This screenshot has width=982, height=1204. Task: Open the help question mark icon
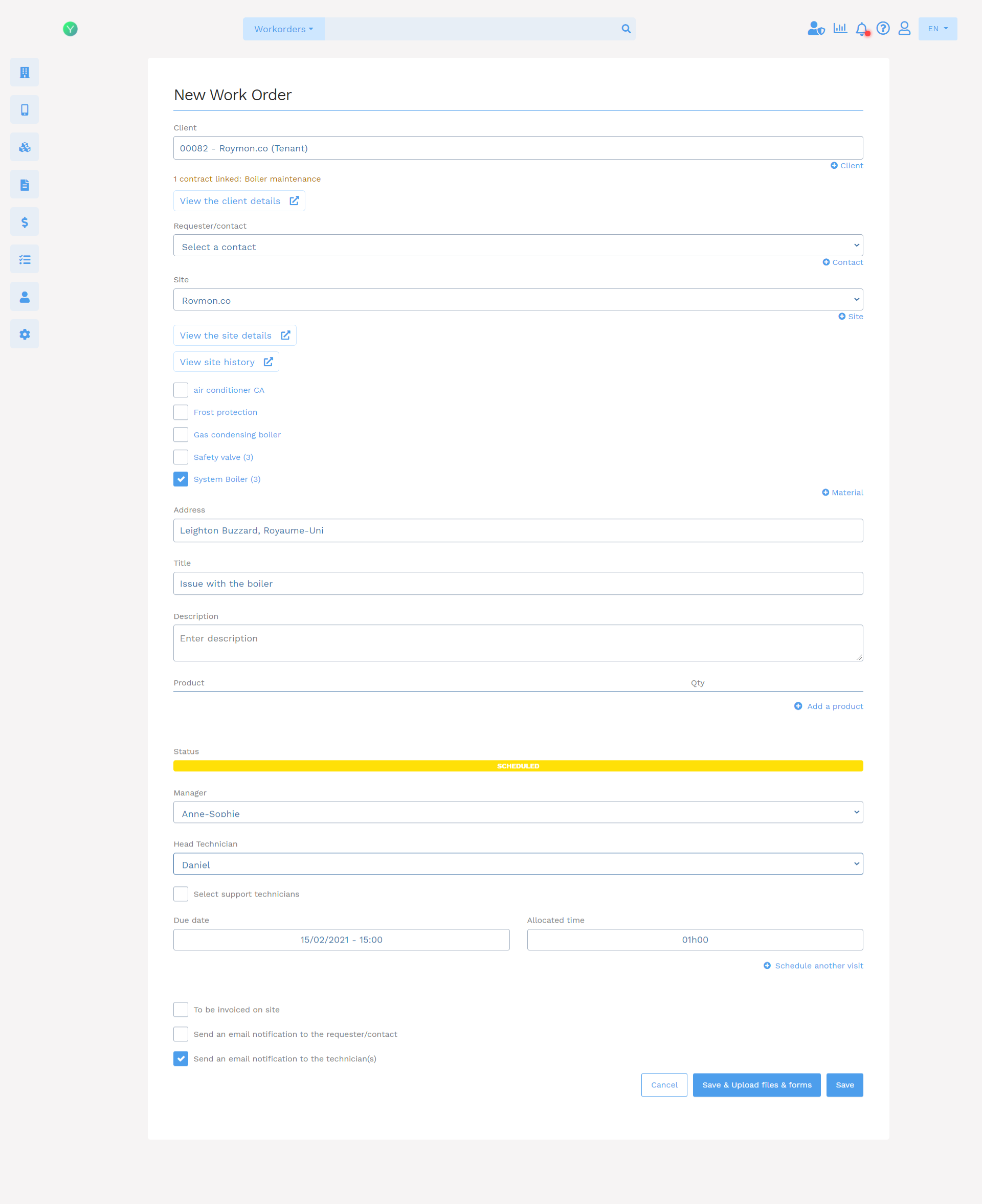882,28
